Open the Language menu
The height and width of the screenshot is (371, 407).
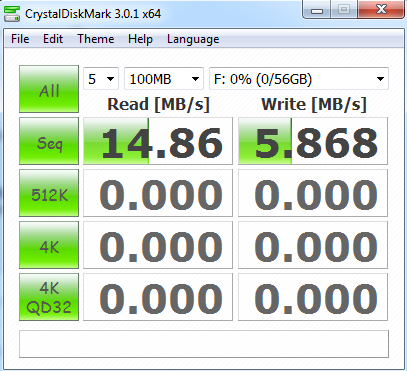pos(193,39)
